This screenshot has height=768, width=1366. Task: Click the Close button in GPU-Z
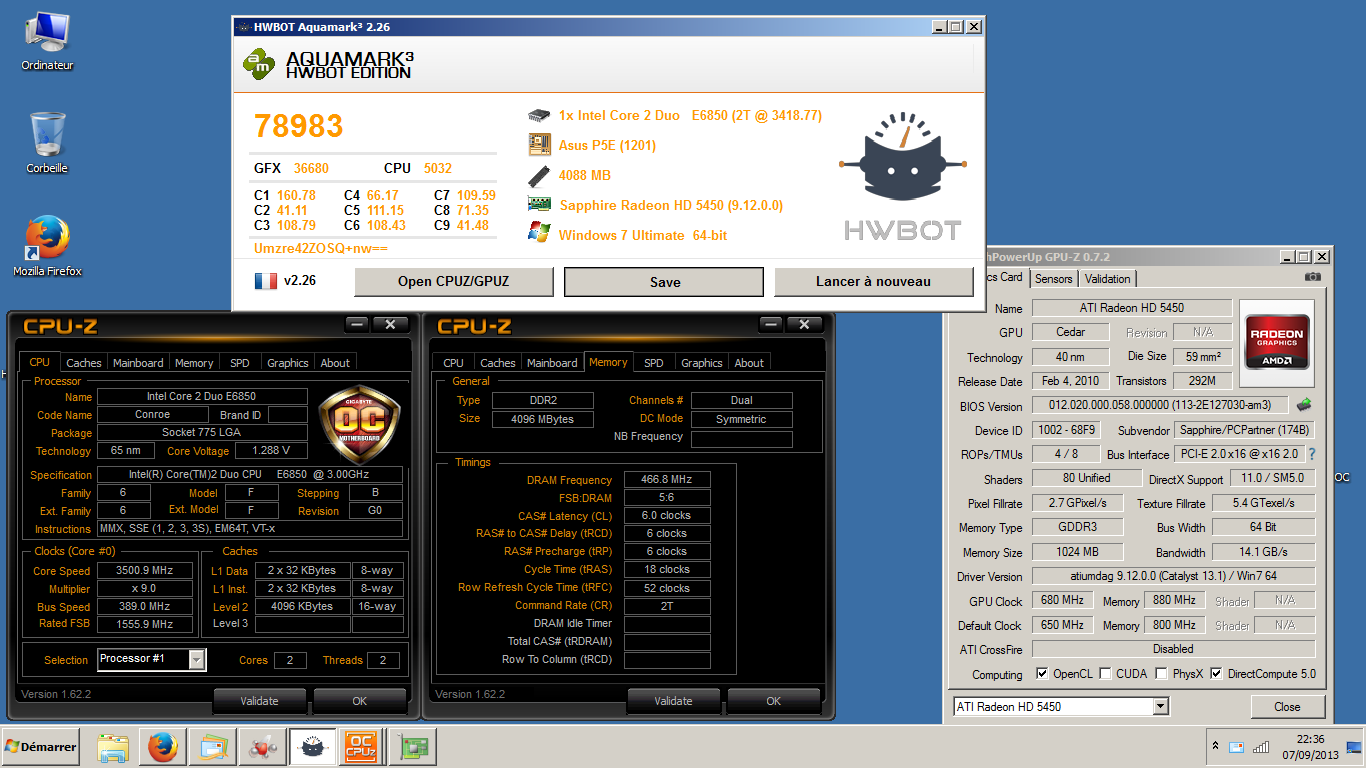1287,706
